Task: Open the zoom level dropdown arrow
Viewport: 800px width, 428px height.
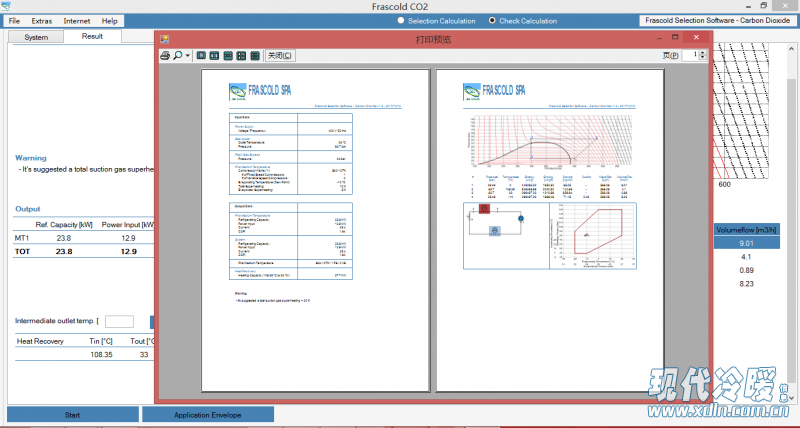Action: pos(188,56)
